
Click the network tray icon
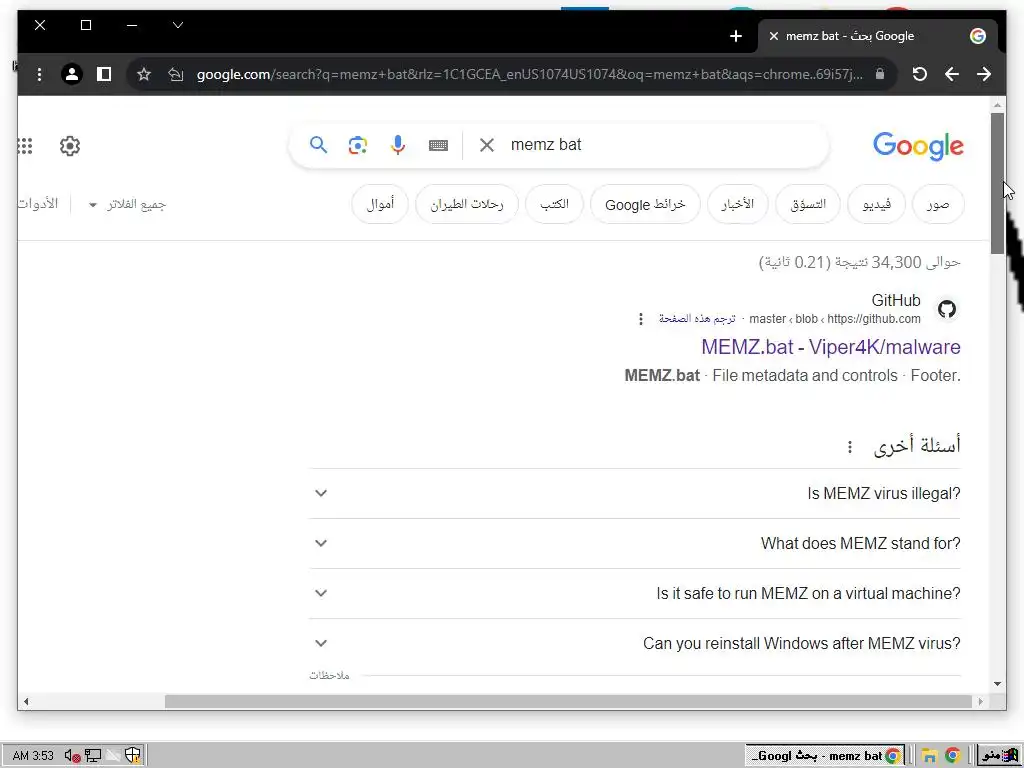[93, 756]
